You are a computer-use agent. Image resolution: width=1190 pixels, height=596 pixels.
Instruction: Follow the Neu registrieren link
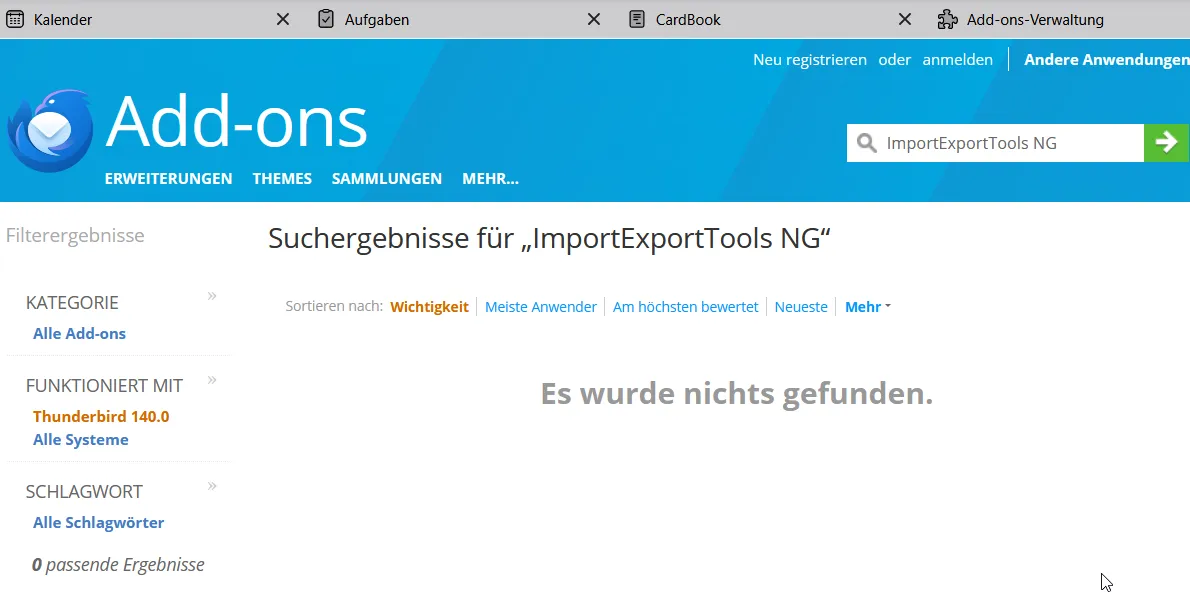click(810, 59)
